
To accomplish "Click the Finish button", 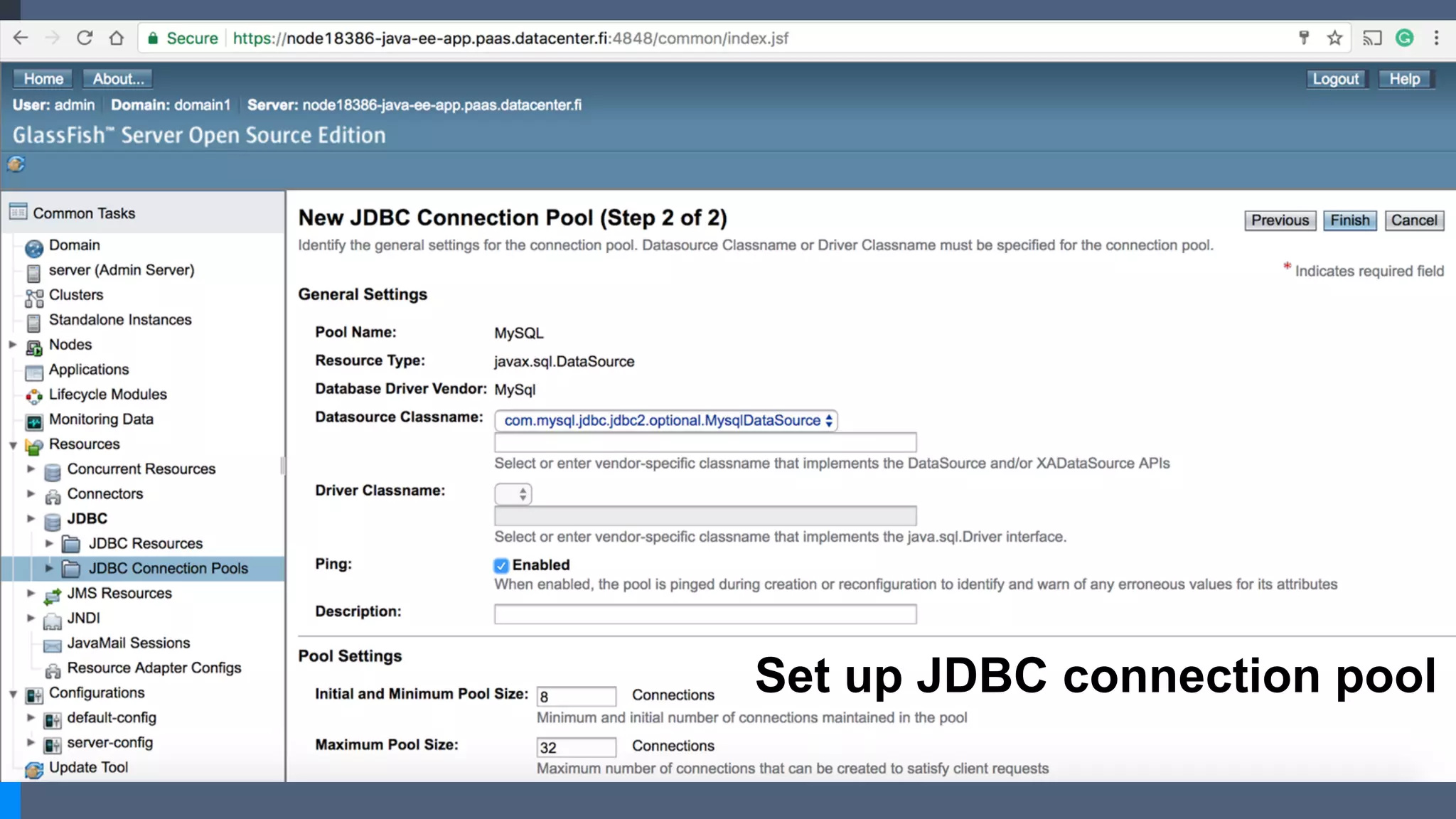I will pyautogui.click(x=1350, y=220).
